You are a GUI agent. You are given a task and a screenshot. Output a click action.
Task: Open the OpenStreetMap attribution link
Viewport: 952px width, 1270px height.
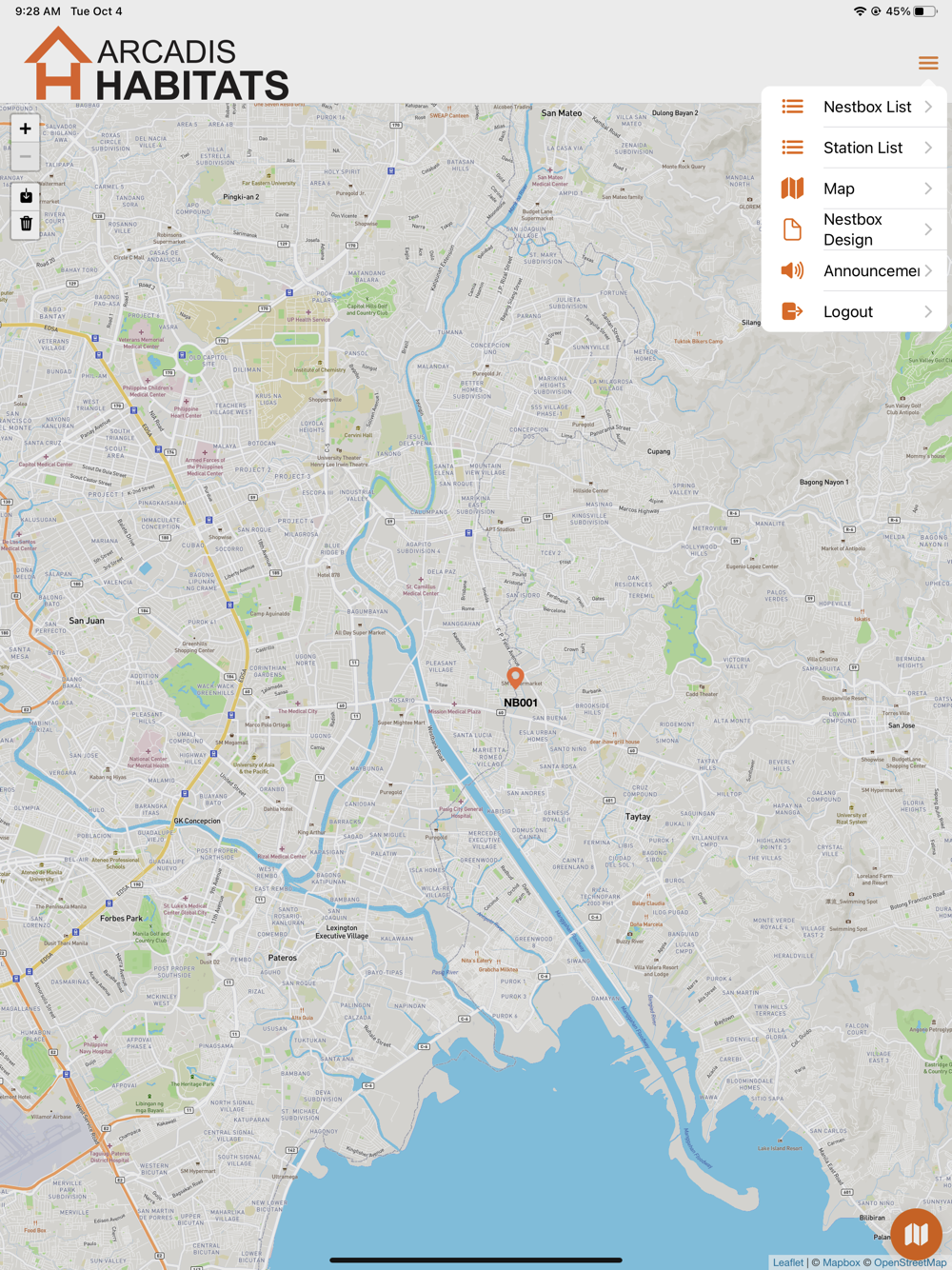pos(910,1262)
